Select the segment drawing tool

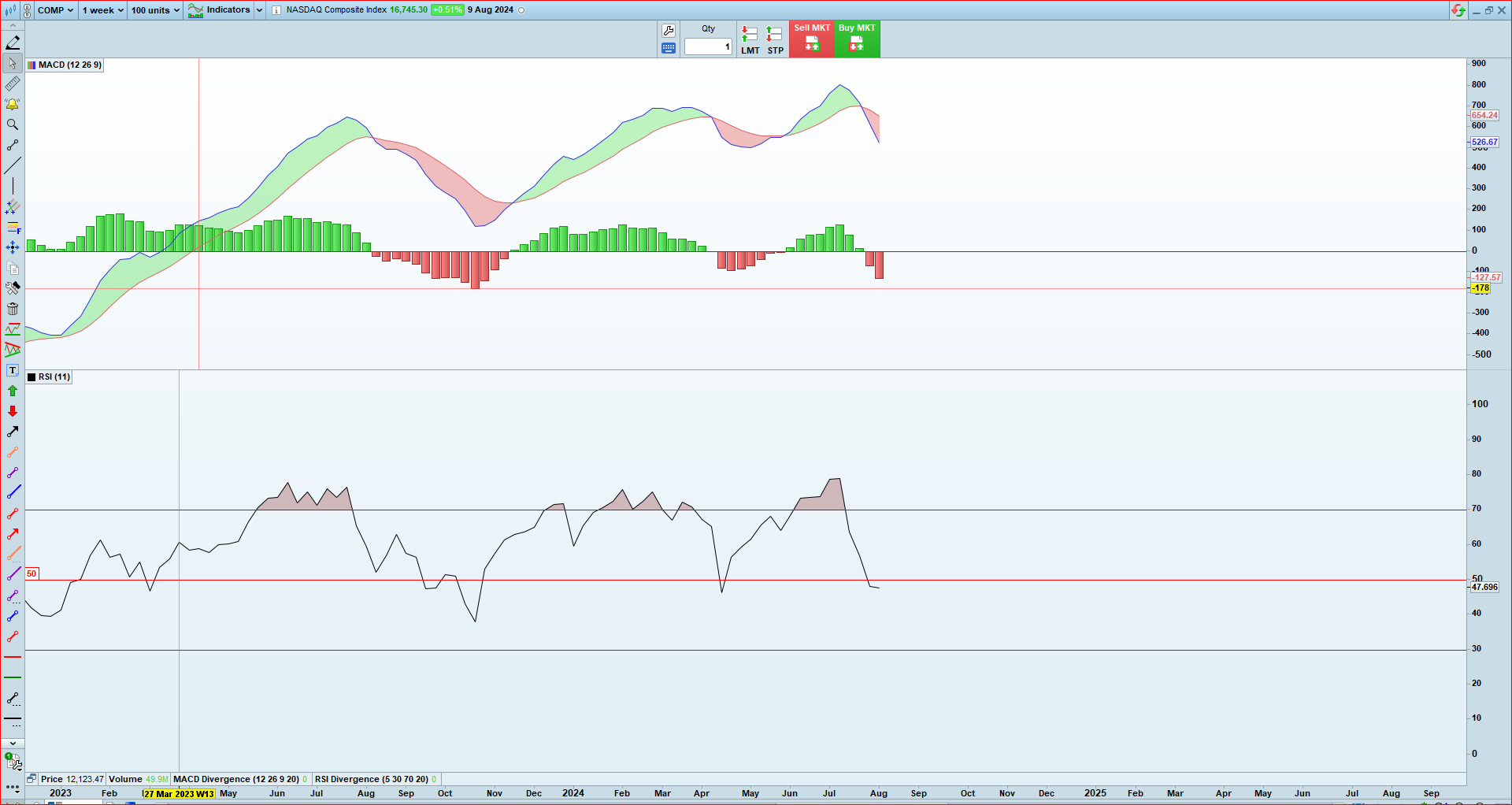click(x=13, y=145)
